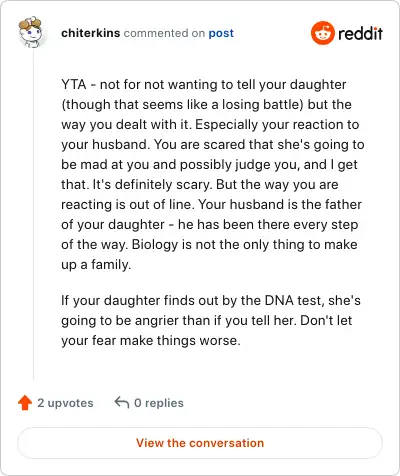Click "Biology is not the only thing" sentence
This screenshot has height=476, width=400.
pyautogui.click(x=209, y=254)
